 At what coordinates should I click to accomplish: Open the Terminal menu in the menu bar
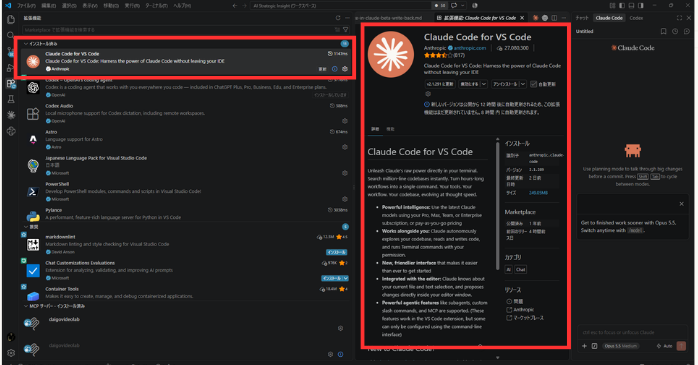[157, 6]
